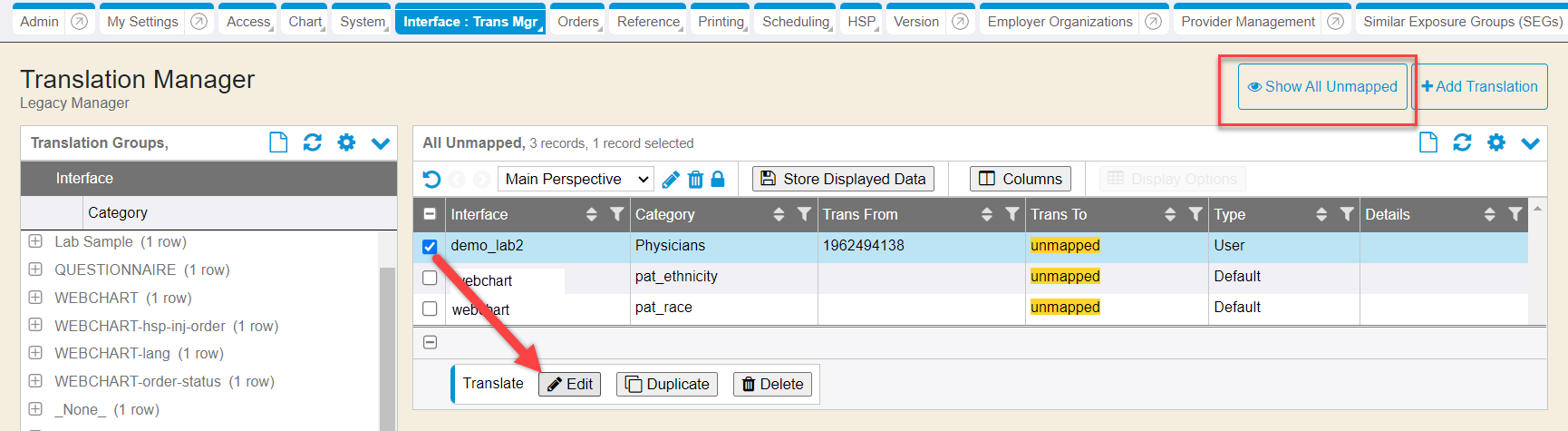Viewport: 1568px width, 431px height.
Task: Expand the QUESTIONNAIRE group row
Action: (35, 269)
